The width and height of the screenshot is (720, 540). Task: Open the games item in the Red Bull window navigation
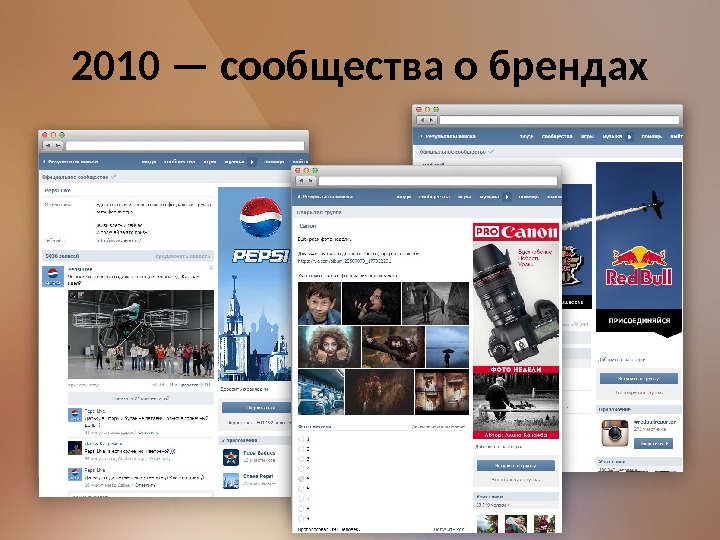pyautogui.click(x=587, y=136)
